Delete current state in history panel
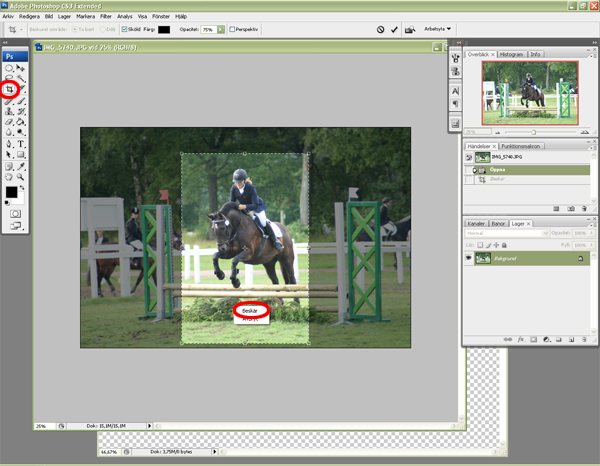 [x=584, y=209]
